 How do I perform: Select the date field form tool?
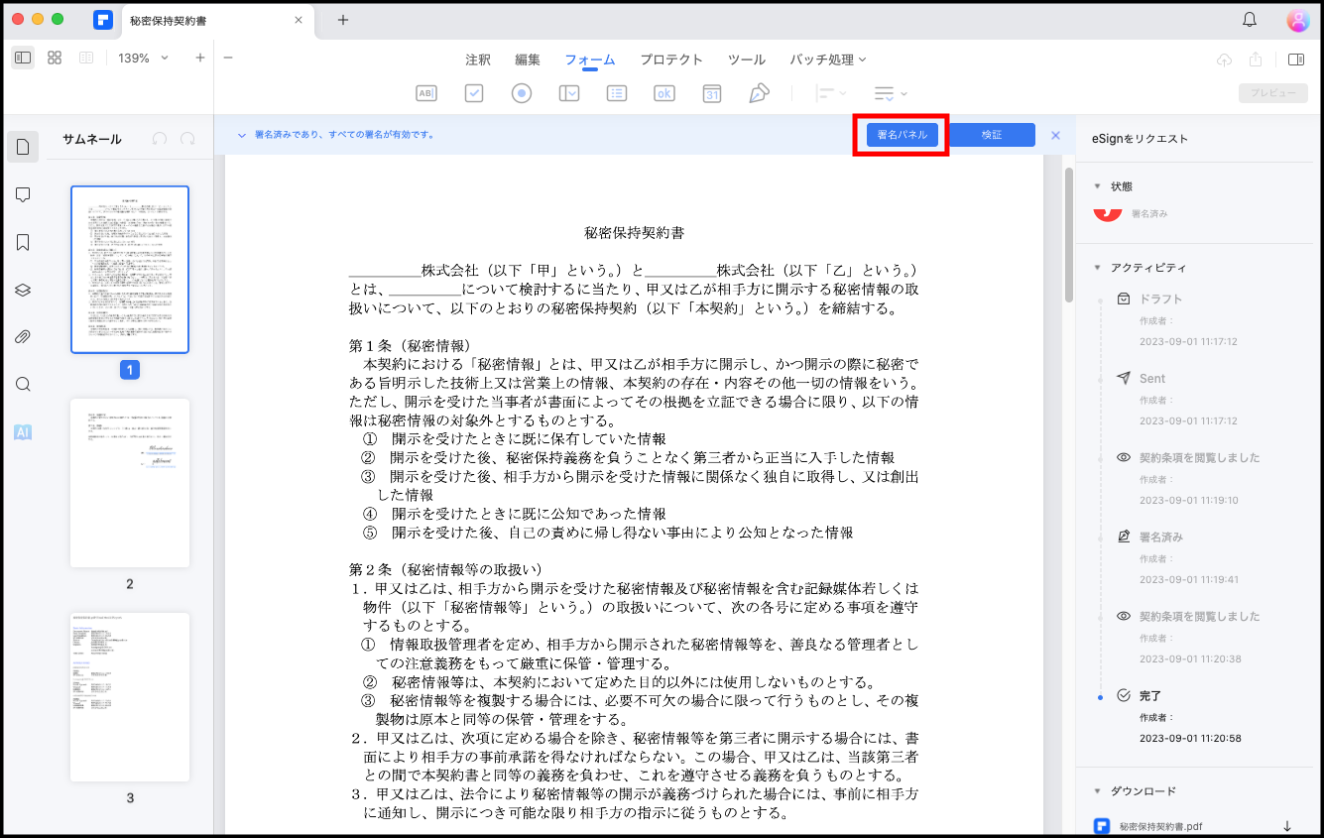point(712,93)
